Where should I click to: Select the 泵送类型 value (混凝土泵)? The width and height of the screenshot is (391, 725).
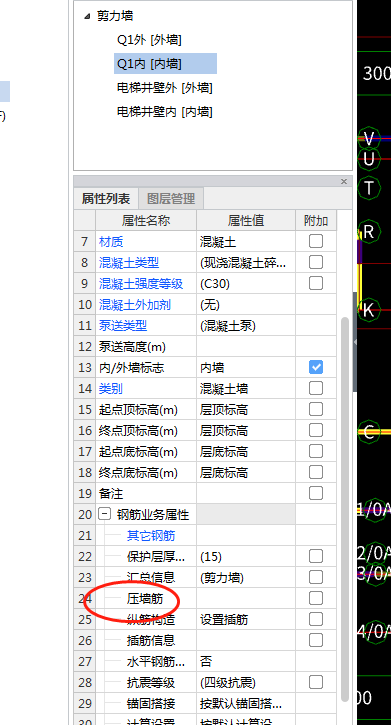click(246, 326)
